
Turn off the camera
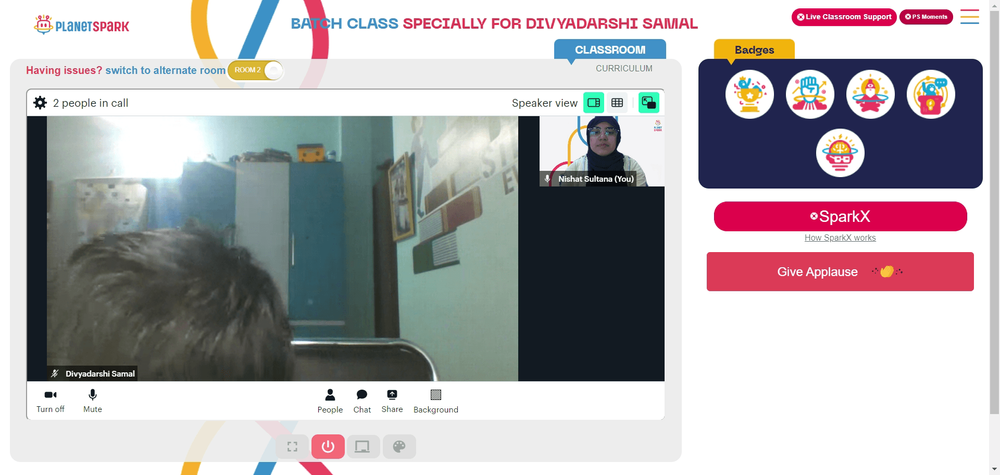[50, 401]
